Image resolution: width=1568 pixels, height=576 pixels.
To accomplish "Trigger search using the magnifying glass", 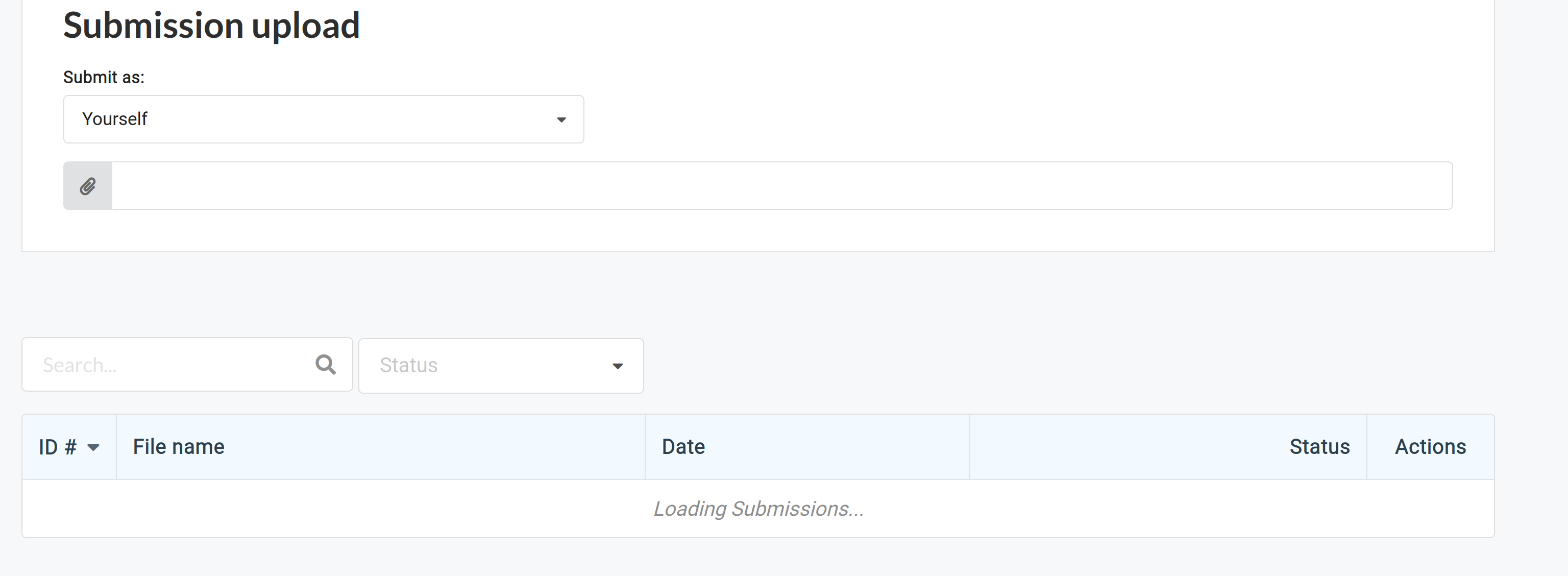I will (x=326, y=364).
